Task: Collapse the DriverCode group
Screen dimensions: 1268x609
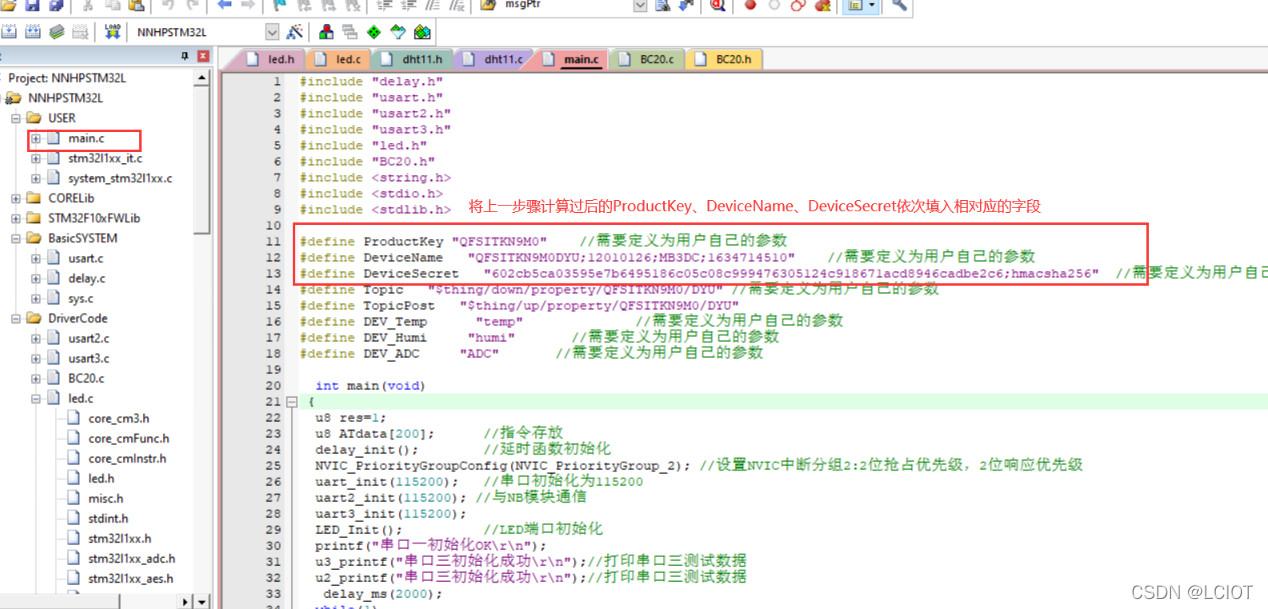Action: [x=16, y=318]
